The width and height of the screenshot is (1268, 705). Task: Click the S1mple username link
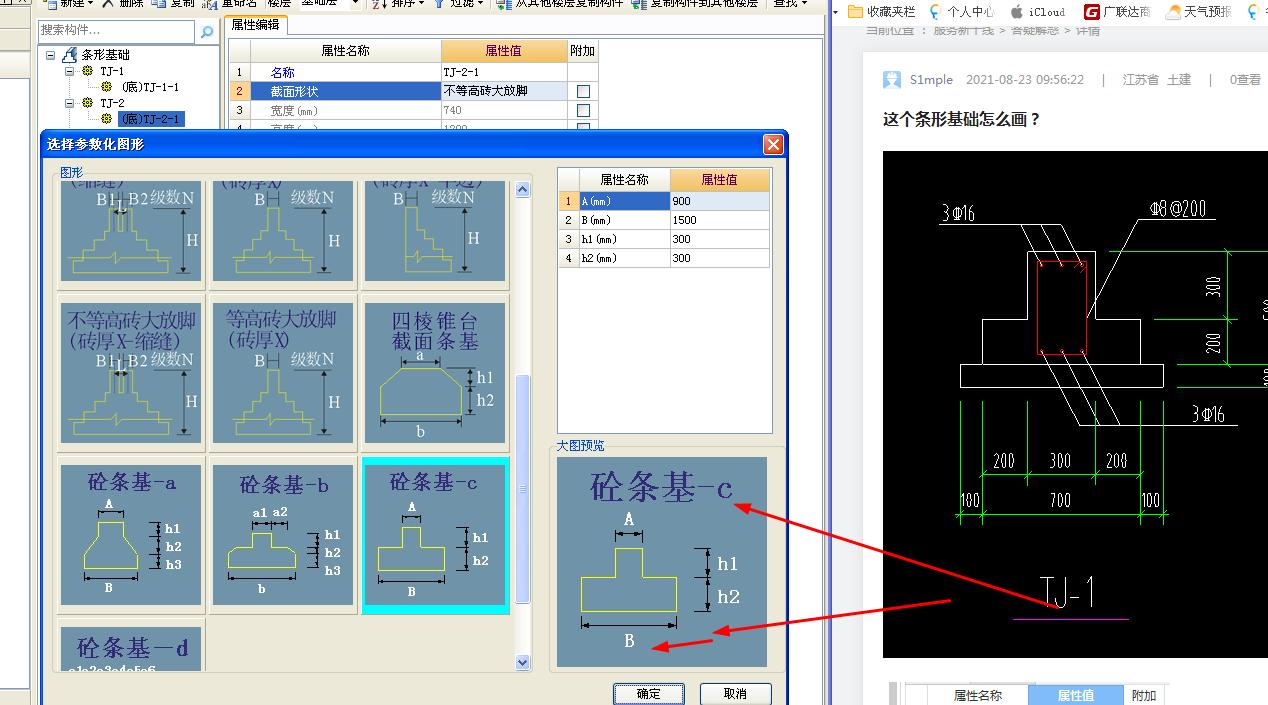[932, 80]
